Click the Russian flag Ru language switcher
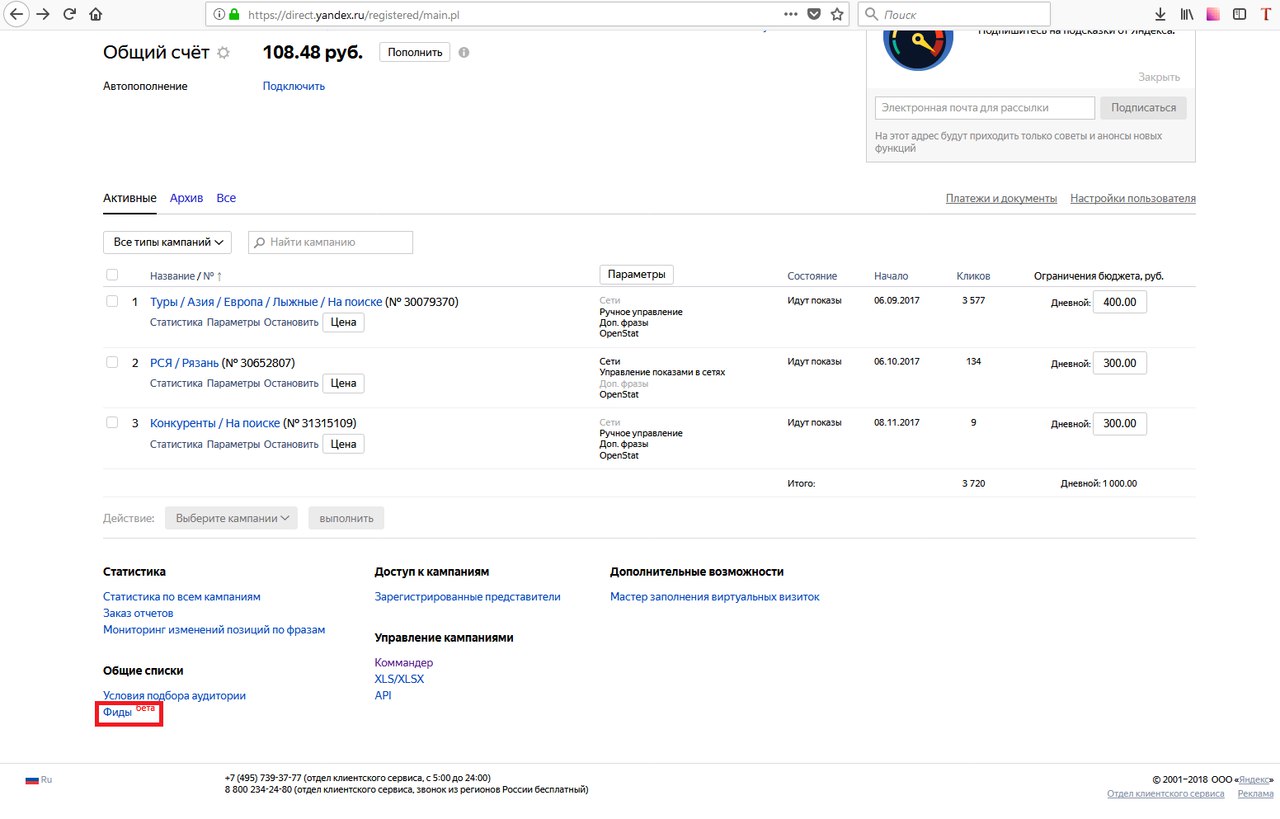 39,779
